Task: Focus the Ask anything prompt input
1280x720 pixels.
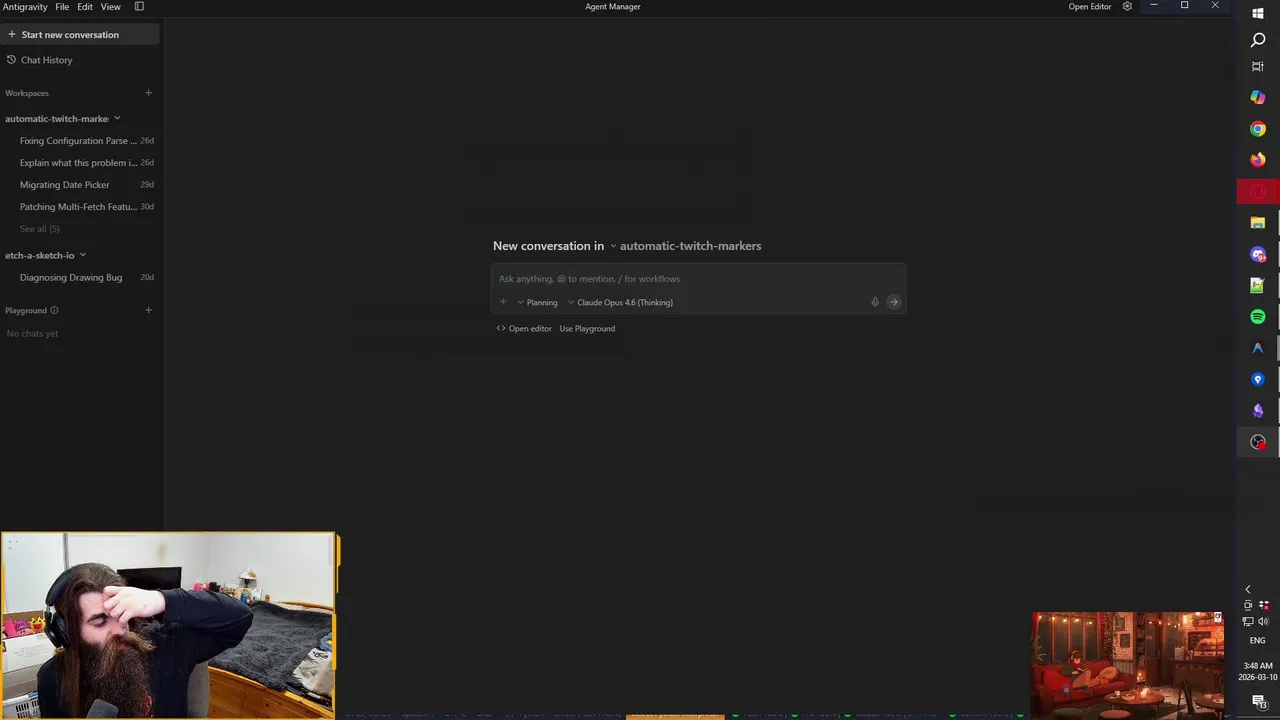Action: tap(698, 279)
